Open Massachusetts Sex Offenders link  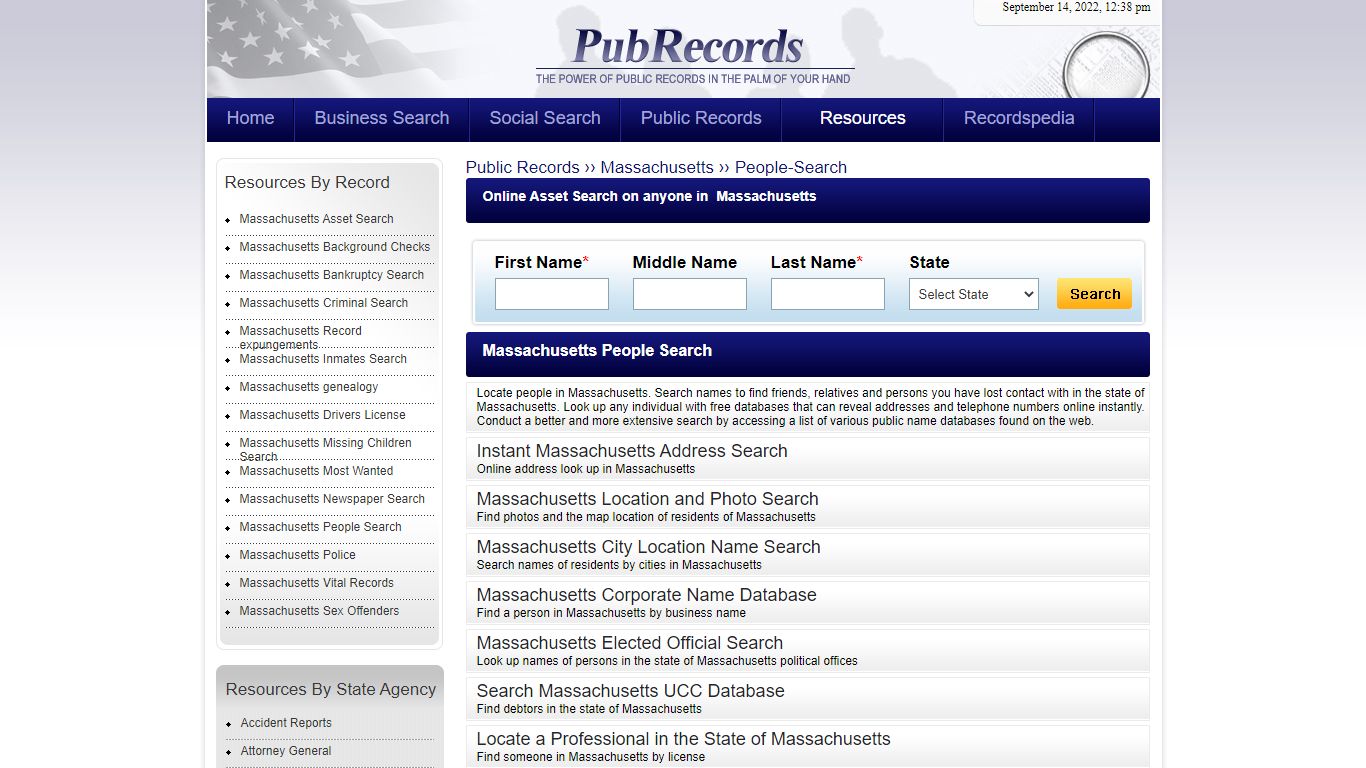pyautogui.click(x=319, y=611)
